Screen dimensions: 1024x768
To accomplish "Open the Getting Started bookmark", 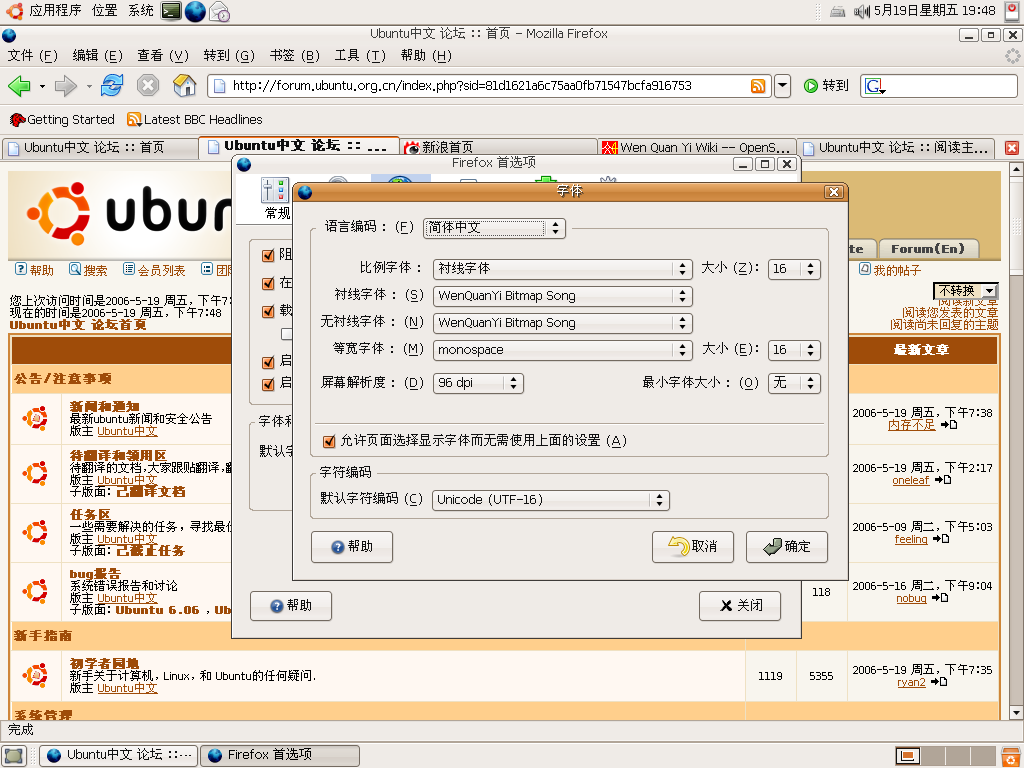I will 62,120.
